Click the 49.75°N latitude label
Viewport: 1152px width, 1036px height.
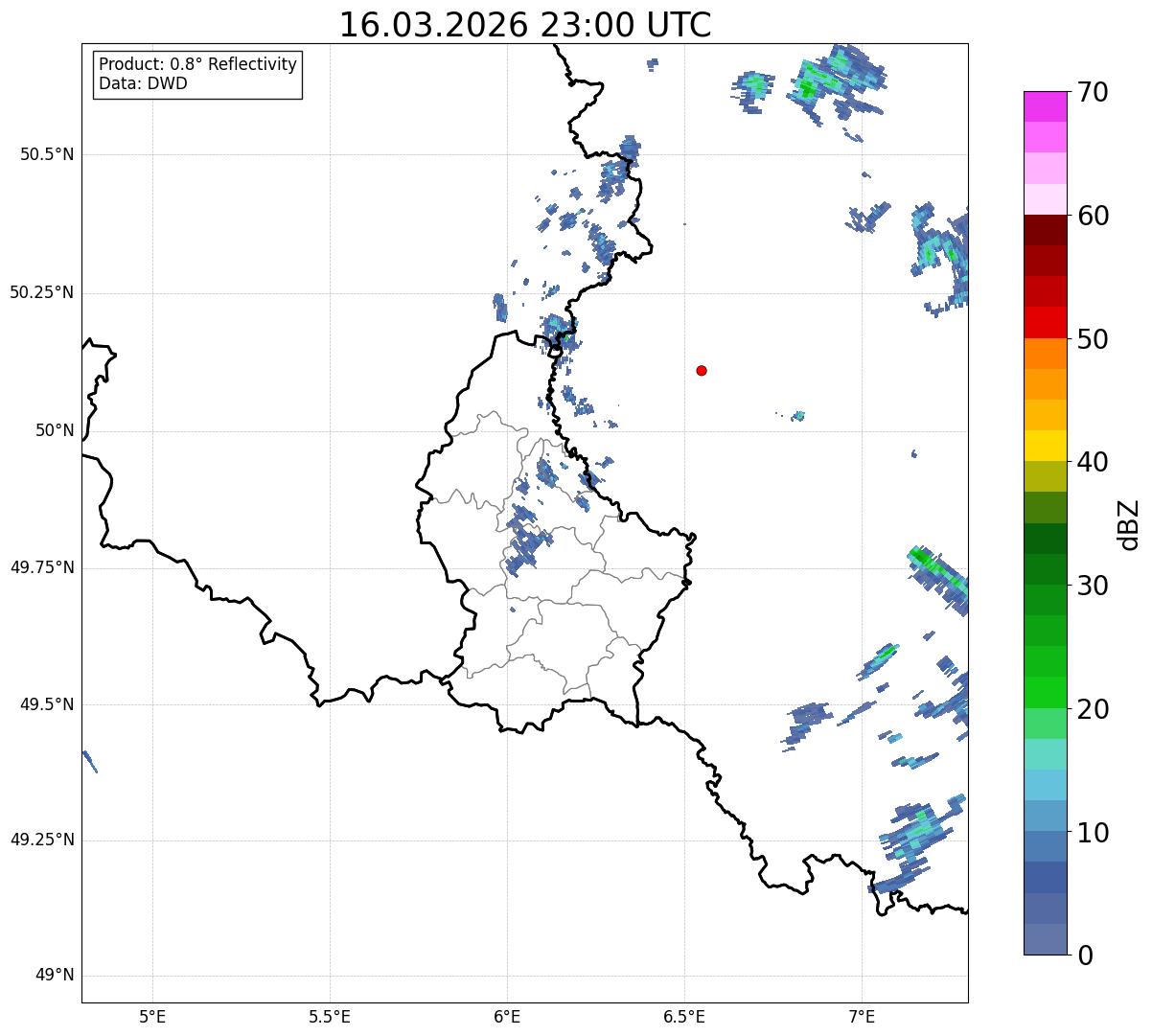point(41,567)
